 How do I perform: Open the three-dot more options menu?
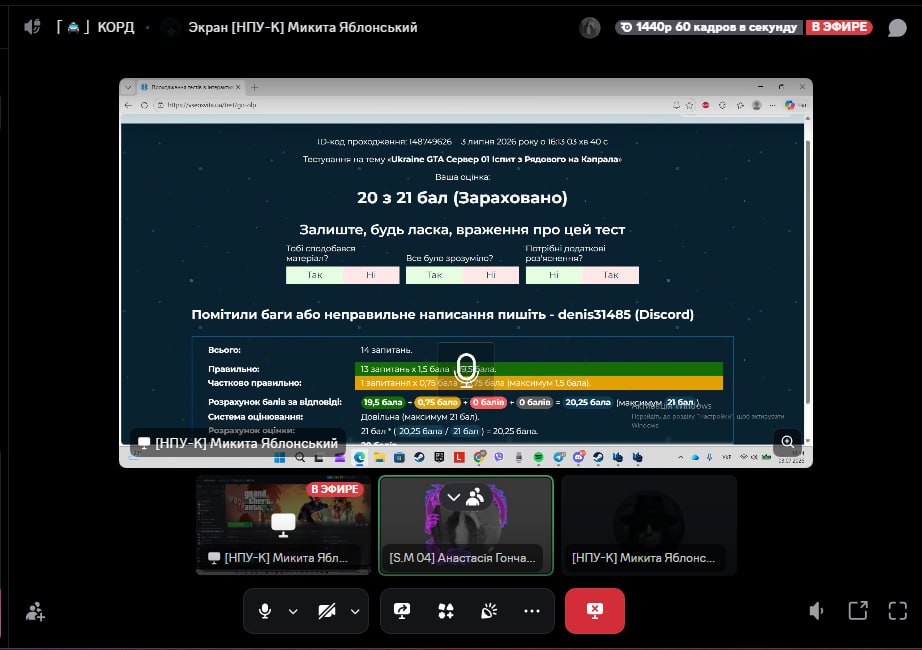pyautogui.click(x=532, y=611)
